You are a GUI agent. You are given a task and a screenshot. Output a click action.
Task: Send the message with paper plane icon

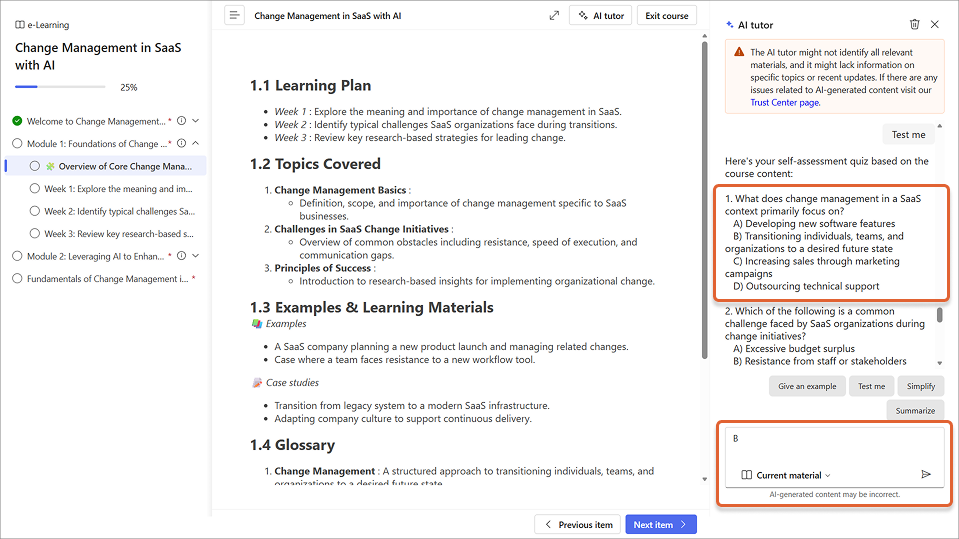click(x=926, y=474)
